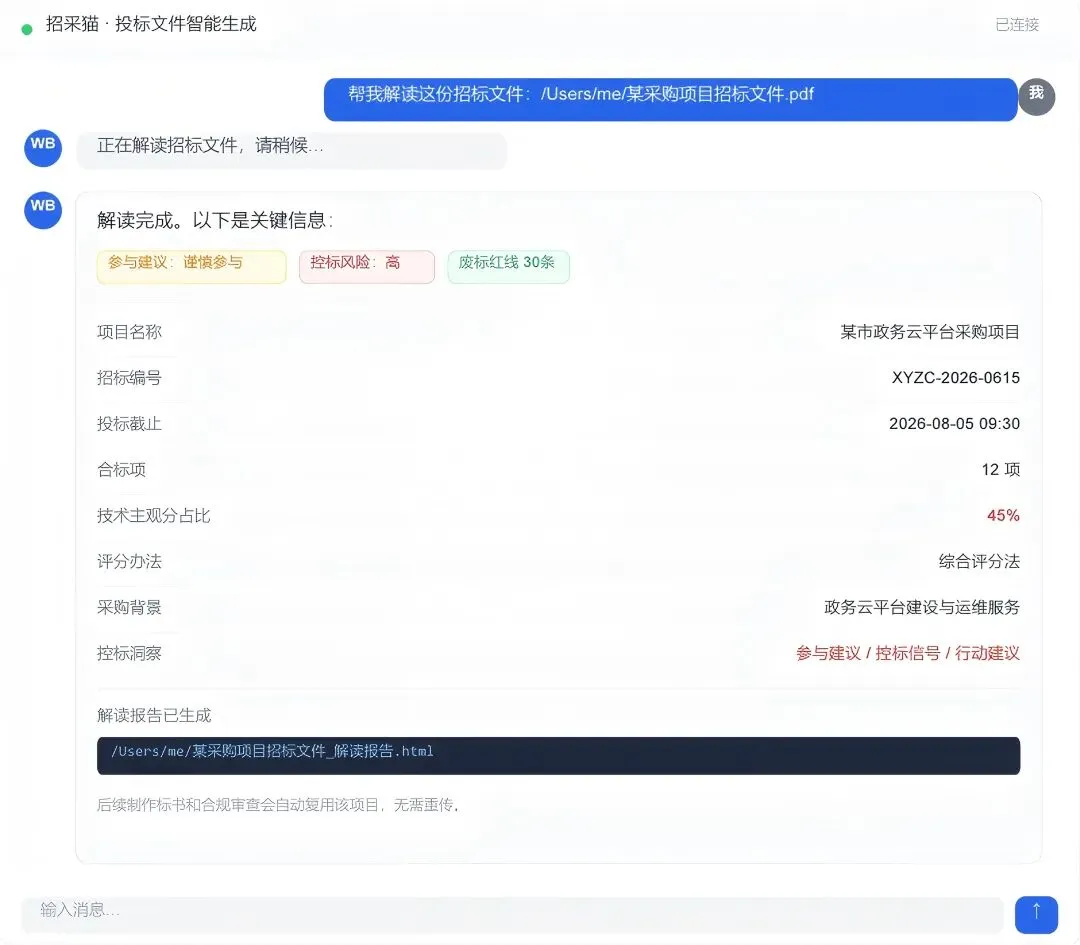
Task: Click the 项目名称 label
Action: click(129, 332)
